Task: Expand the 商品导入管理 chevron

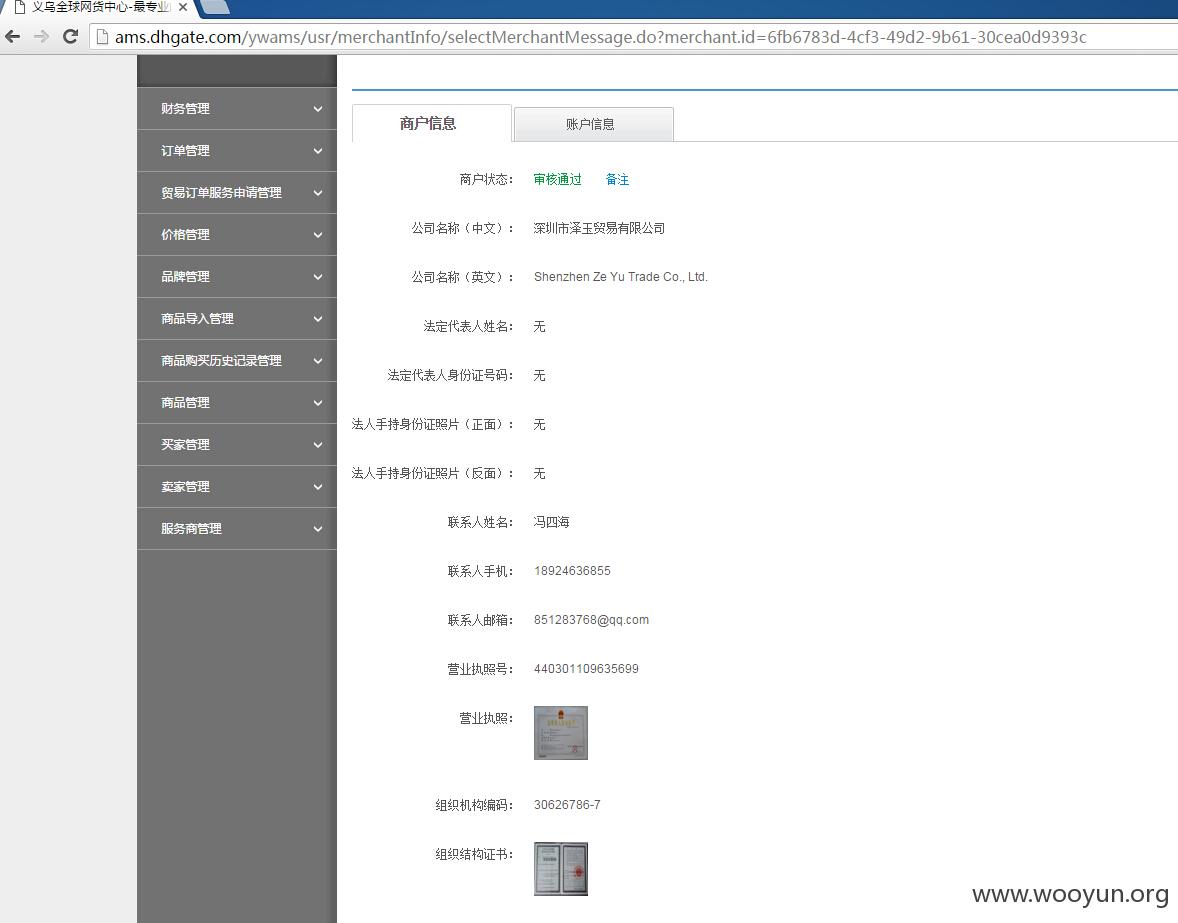Action: (318, 319)
